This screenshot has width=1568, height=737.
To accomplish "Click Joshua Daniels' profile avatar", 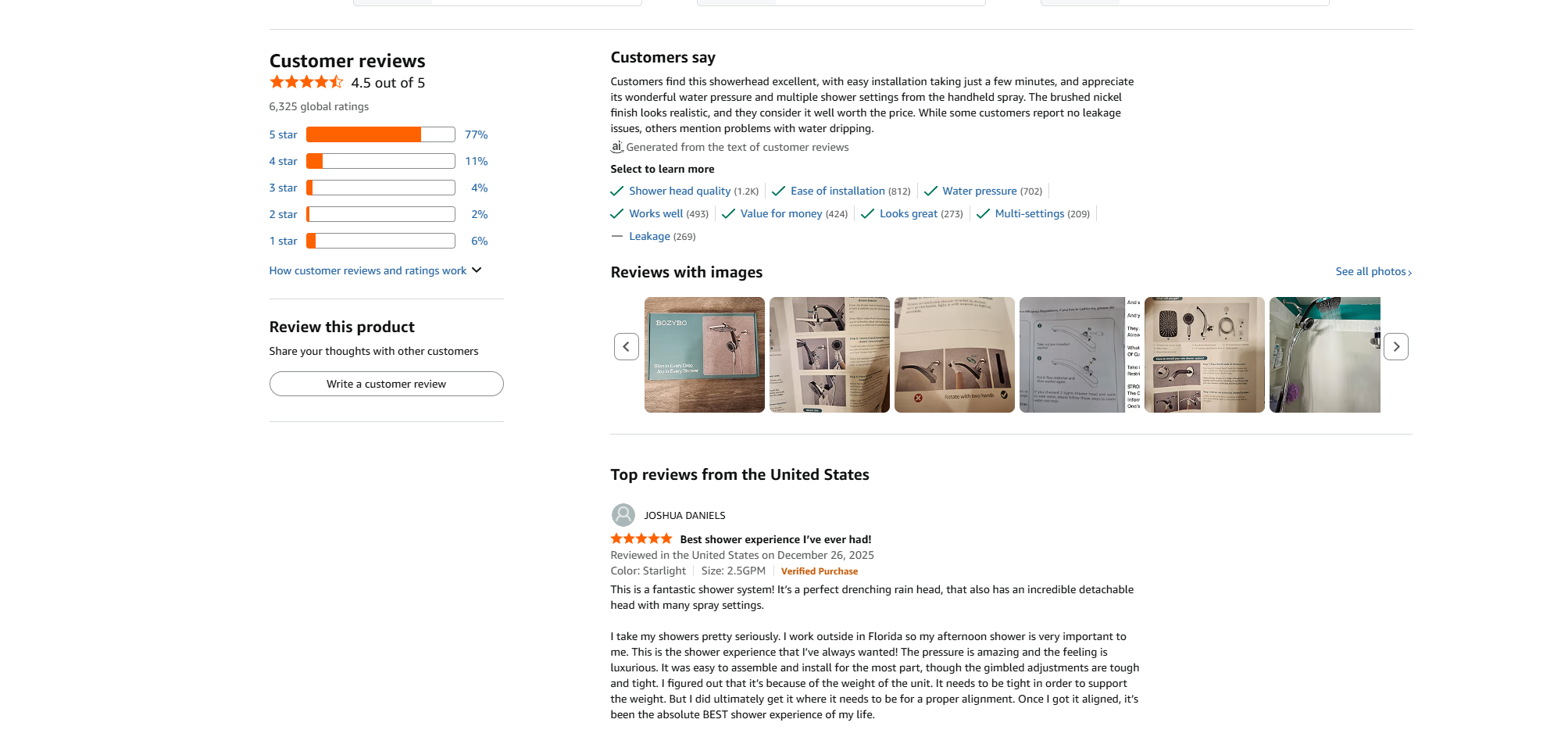I will (x=623, y=515).
